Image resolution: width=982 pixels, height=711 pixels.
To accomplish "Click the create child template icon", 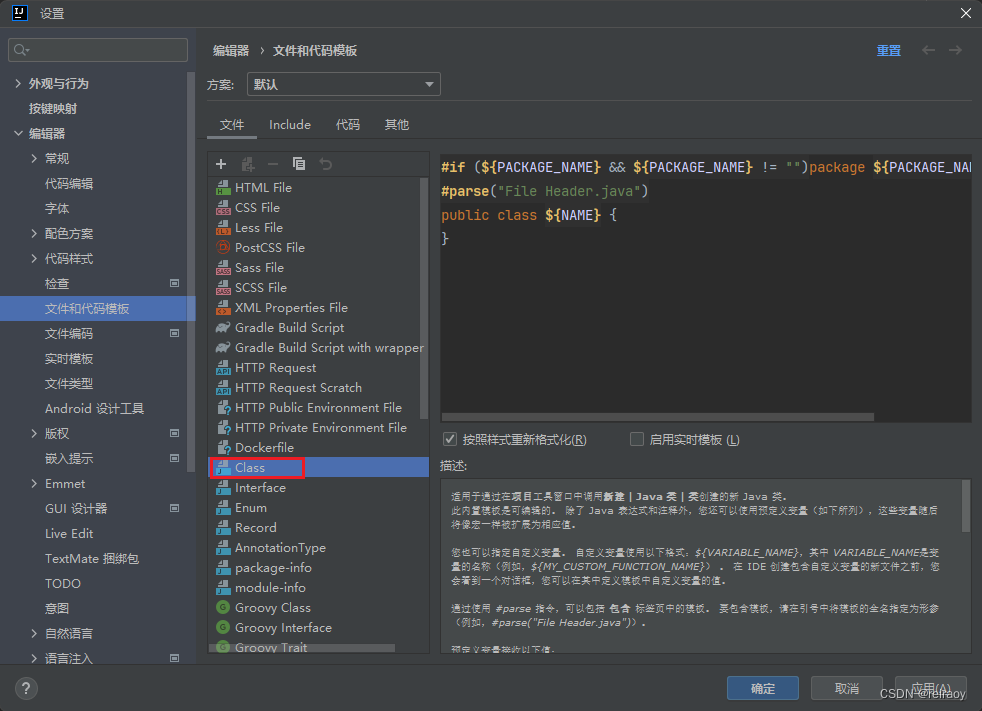I will click(246, 163).
